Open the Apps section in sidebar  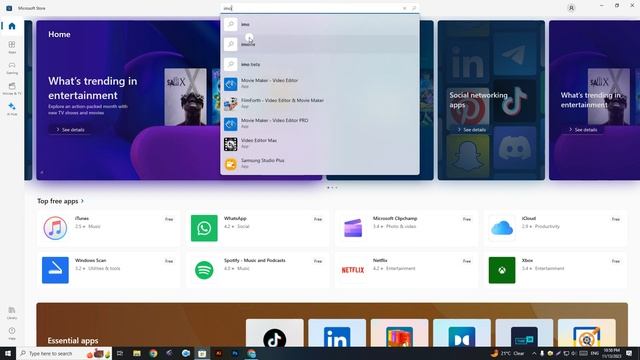coord(12,47)
